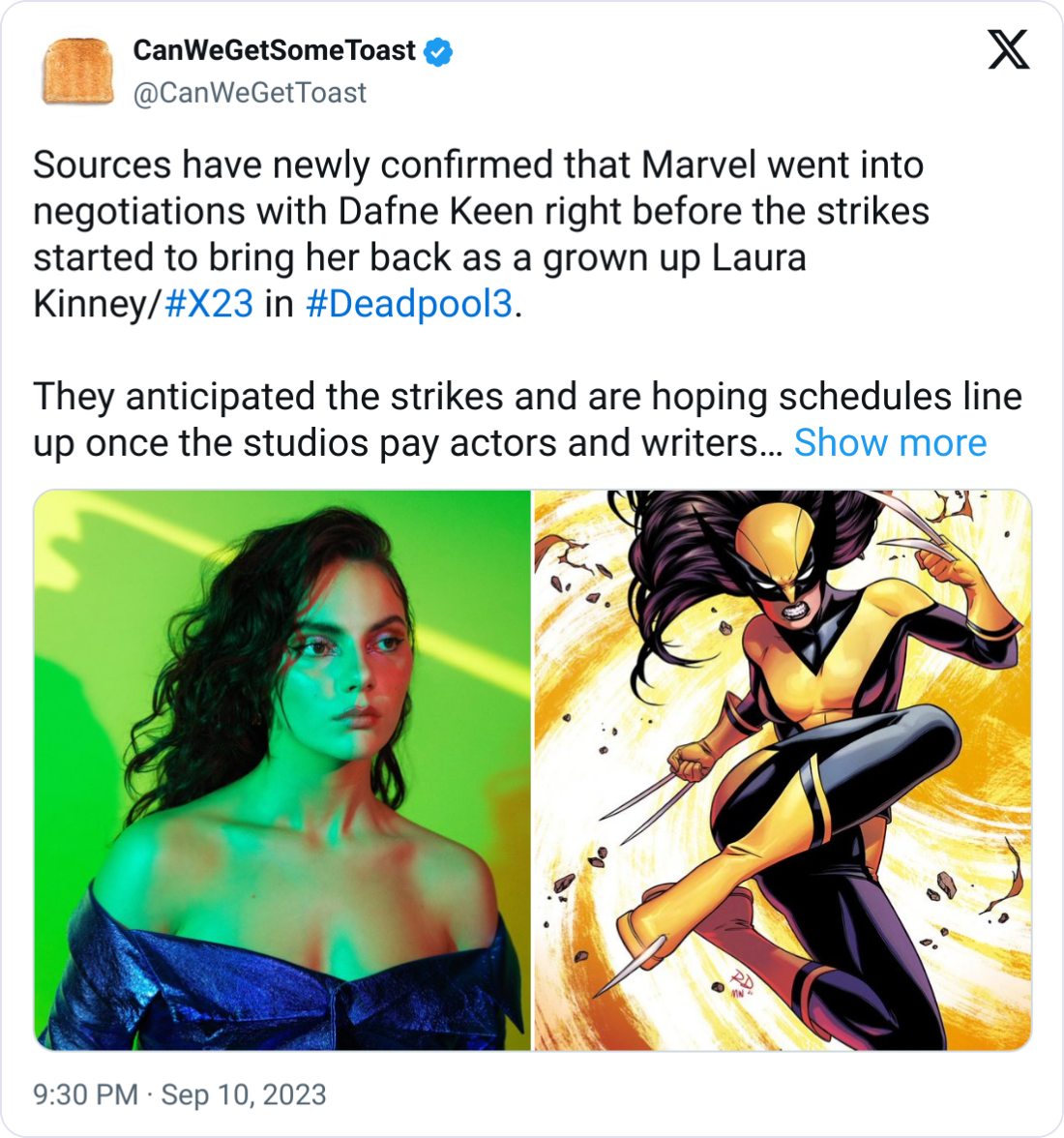Click the word Marvel in the tweet
This screenshot has width=1064, height=1138.
(x=699, y=165)
